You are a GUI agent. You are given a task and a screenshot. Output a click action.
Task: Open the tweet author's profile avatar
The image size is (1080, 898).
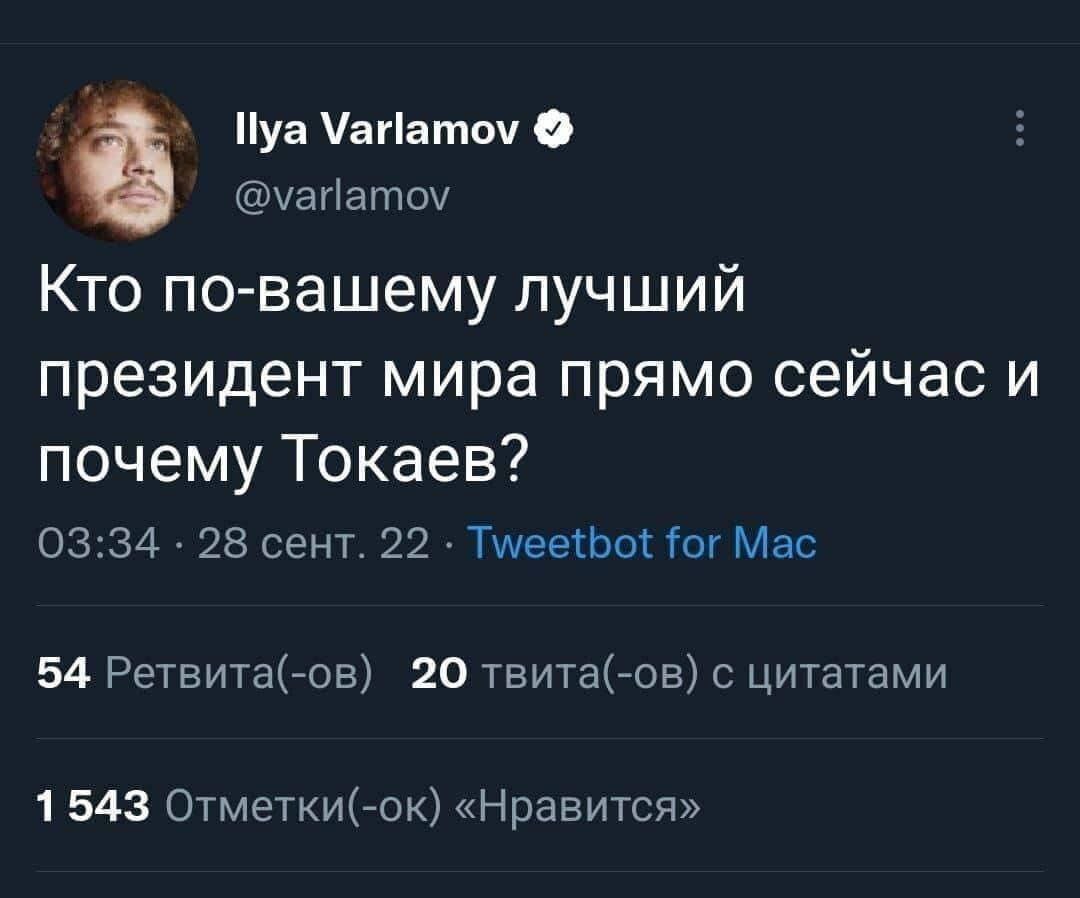tap(118, 160)
